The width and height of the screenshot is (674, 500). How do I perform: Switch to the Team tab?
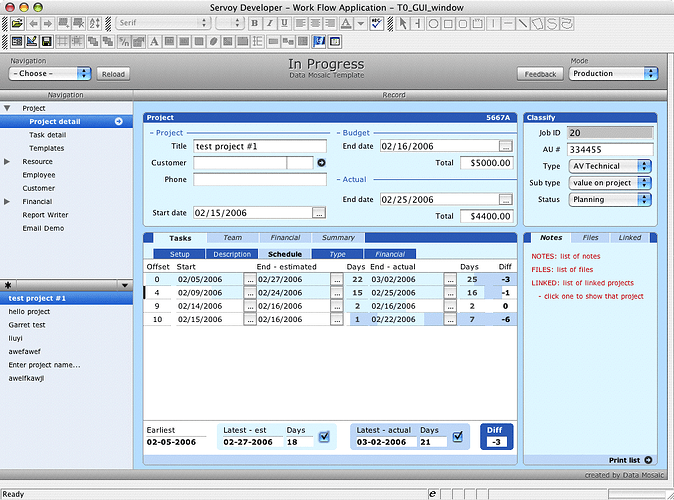tap(233, 238)
